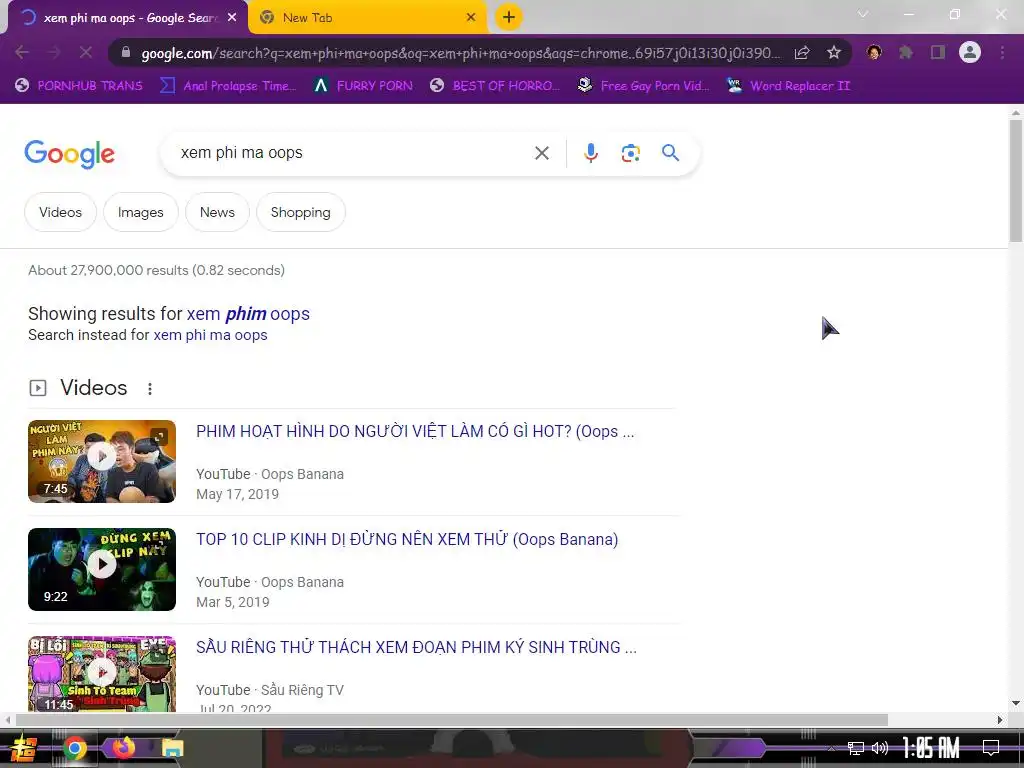The height and width of the screenshot is (768, 1024).
Task: Open Chrome from the taskbar
Action: 74,748
